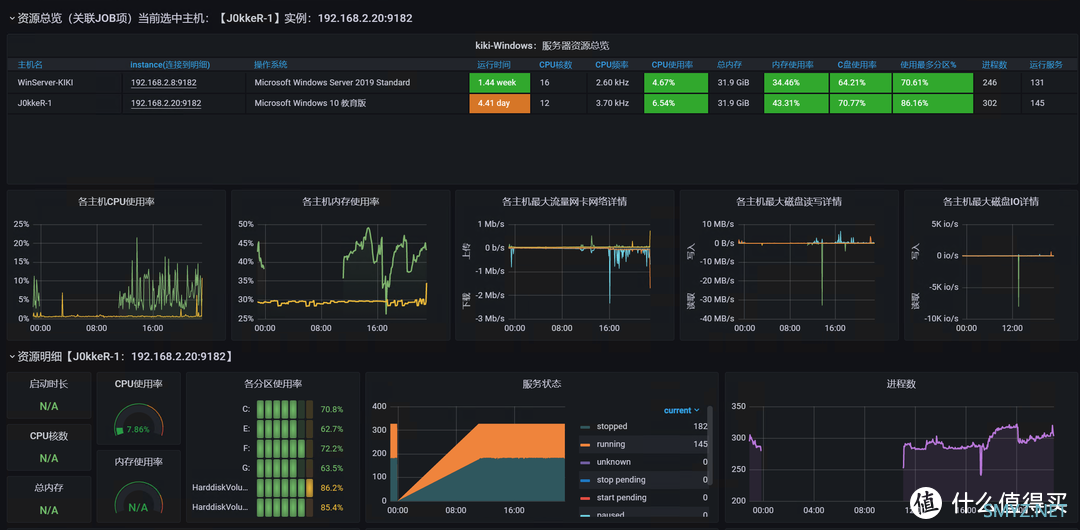This screenshot has width=1080, height=530.
Task: Open the current sort dropdown in the legend
Action: (x=681, y=410)
